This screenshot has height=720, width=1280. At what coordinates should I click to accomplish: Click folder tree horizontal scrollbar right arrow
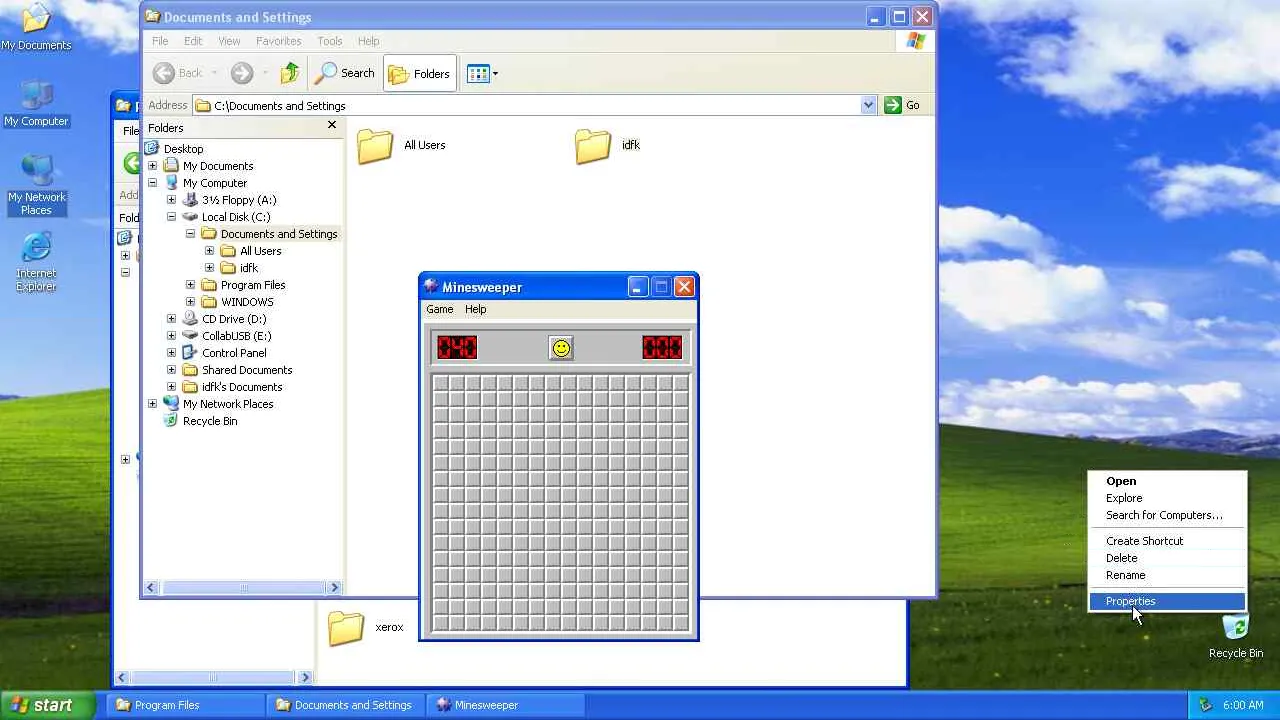coord(335,588)
